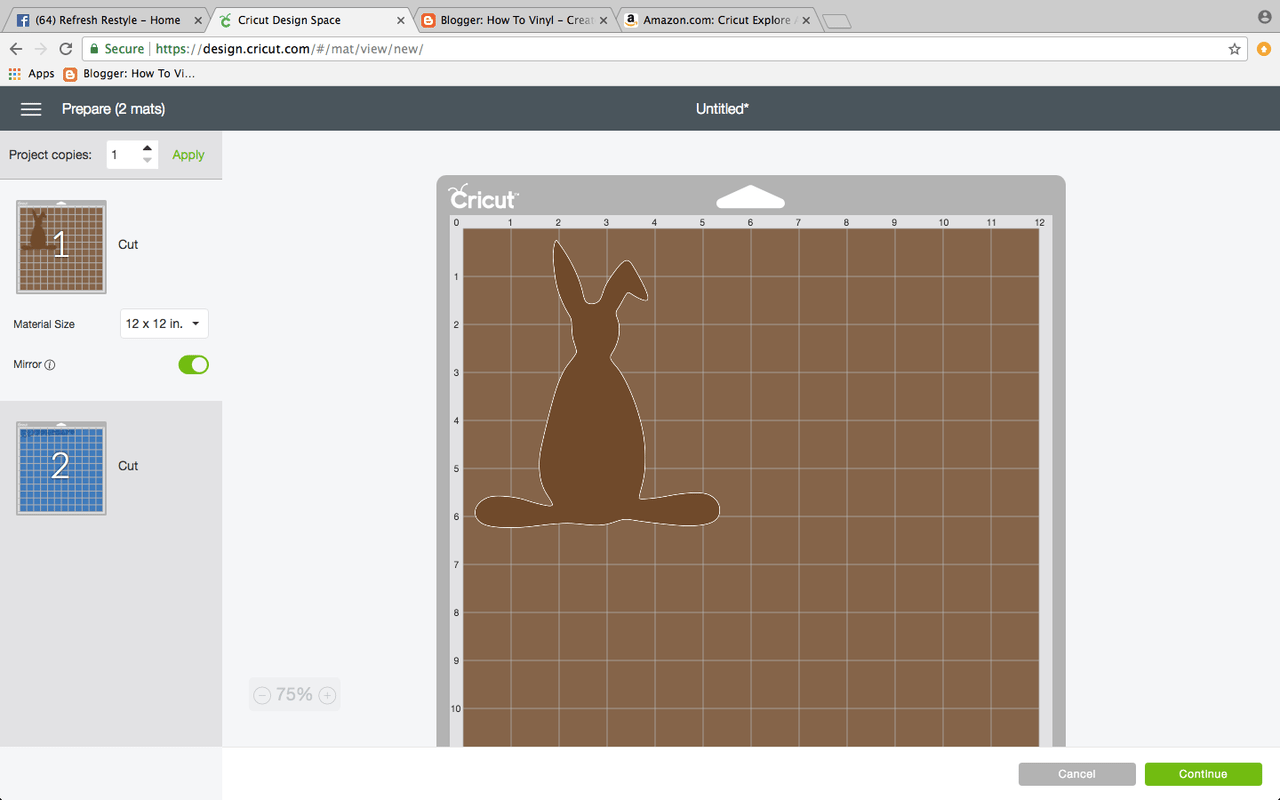Open the Apps grid in the bookmarks bar
Screen dimensions: 1280x800
[x=31, y=73]
